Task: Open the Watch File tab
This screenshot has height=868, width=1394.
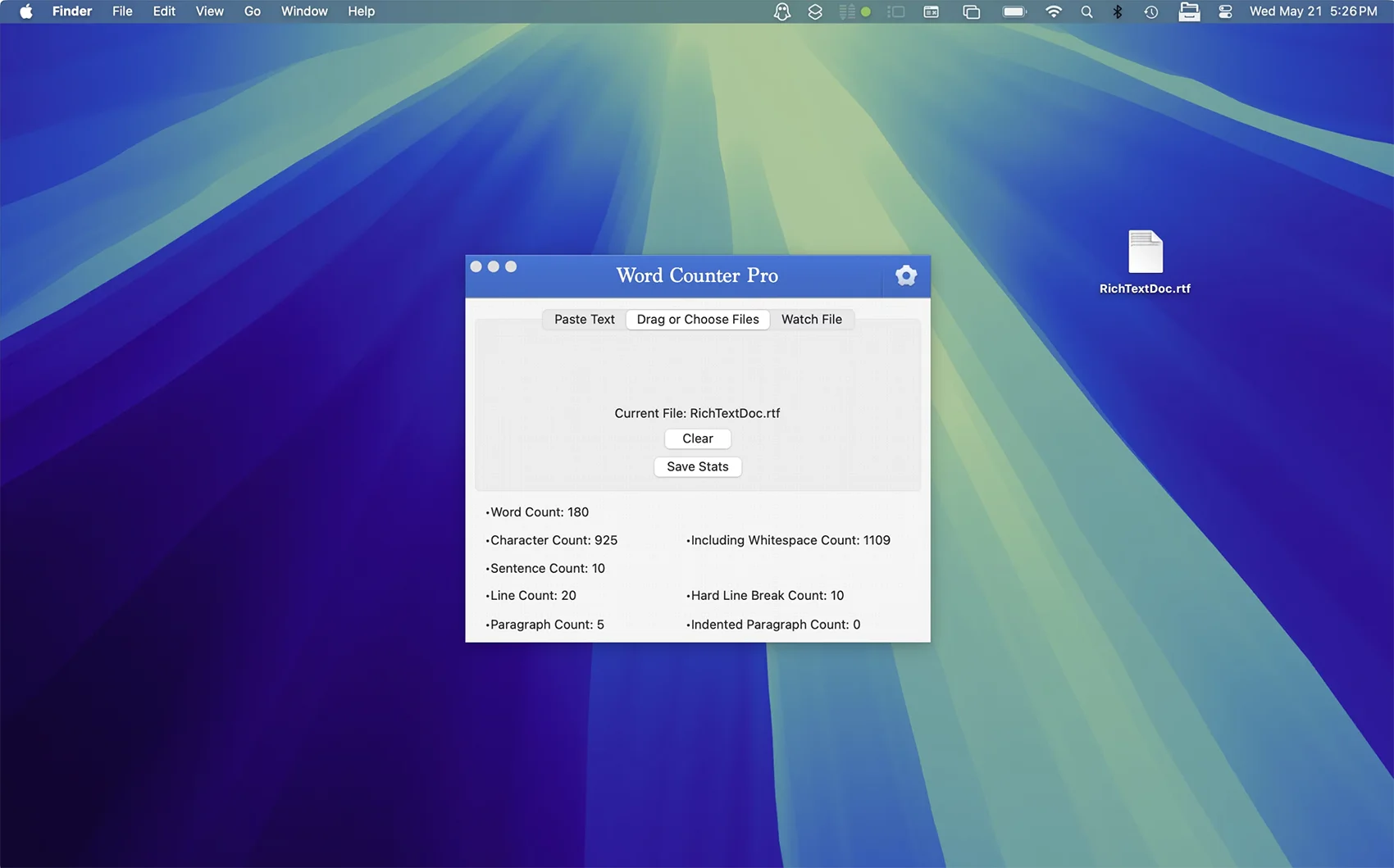Action: 811,320
